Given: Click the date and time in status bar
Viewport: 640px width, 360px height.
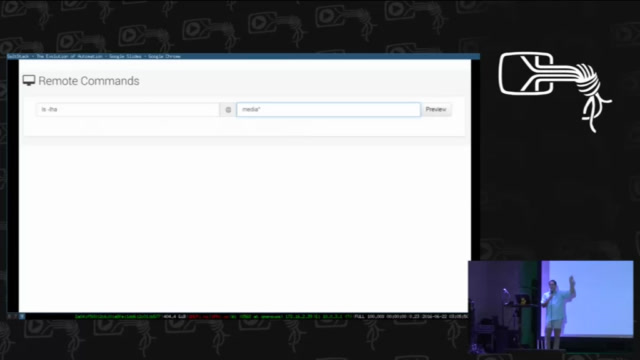Looking at the screenshot, I should point(444,316).
